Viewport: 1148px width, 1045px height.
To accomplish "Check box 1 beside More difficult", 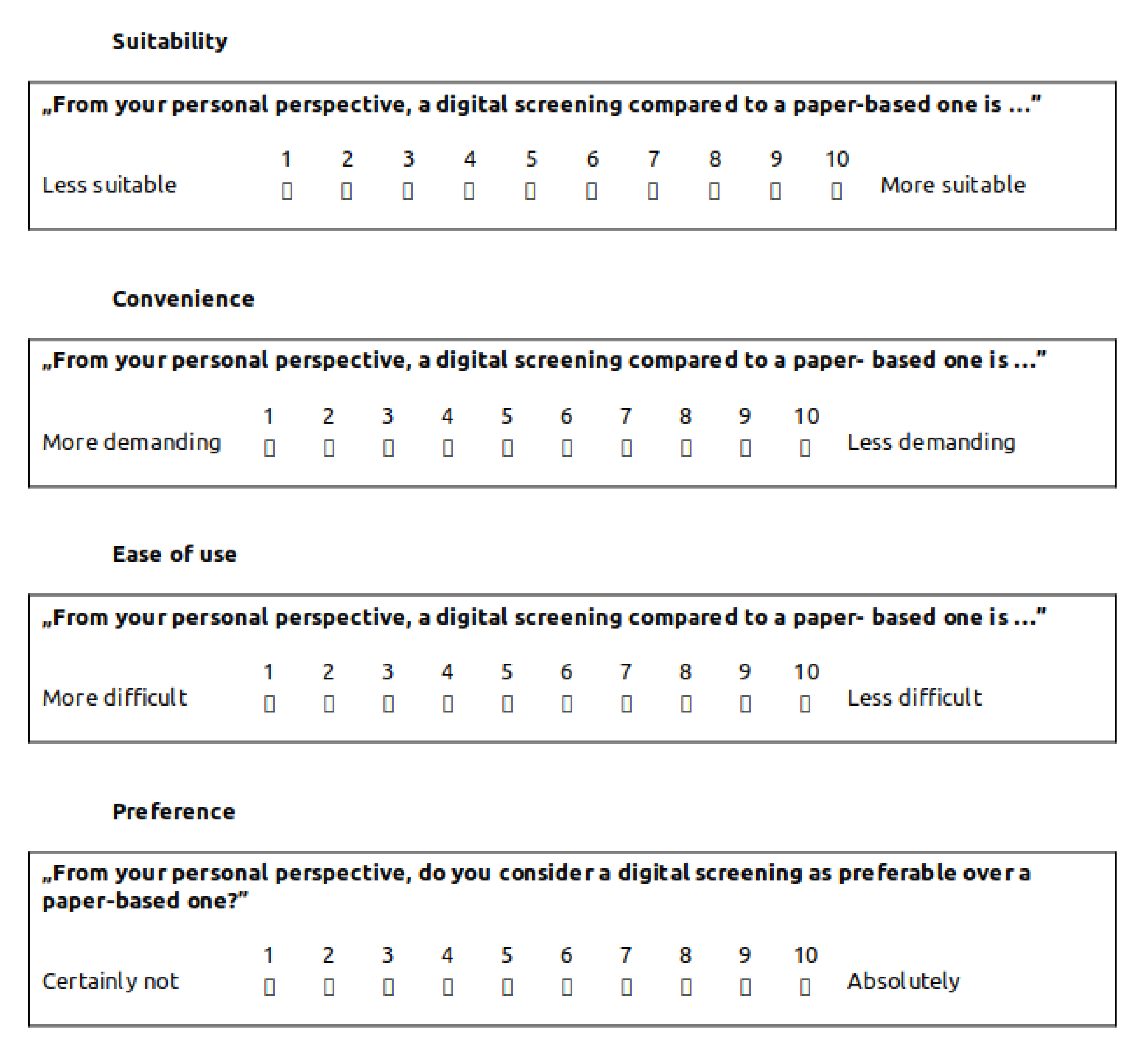I will 270,704.
